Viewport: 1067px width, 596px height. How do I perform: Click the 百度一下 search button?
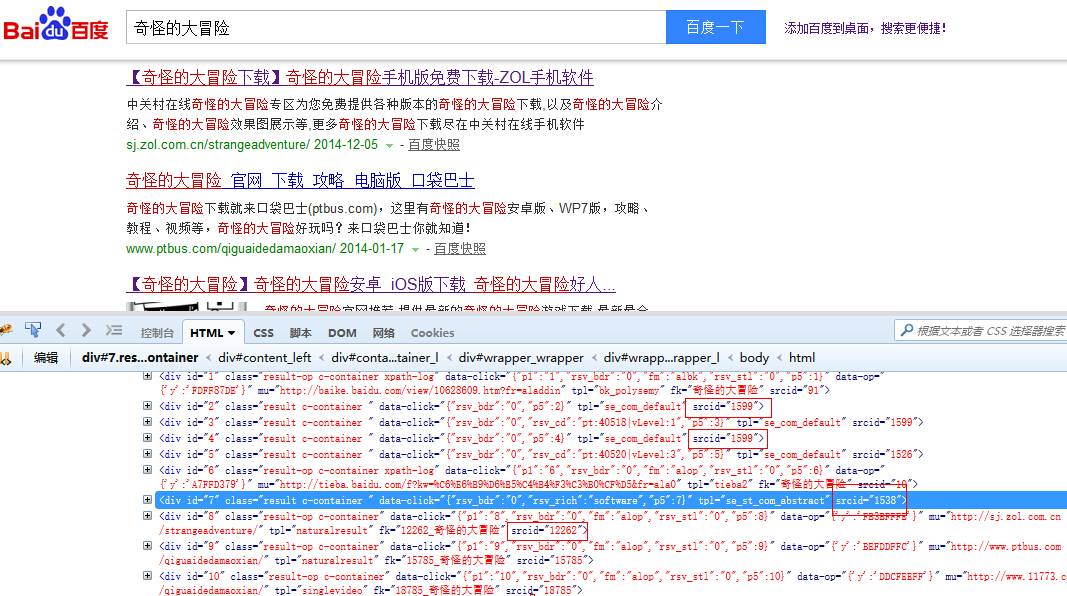(715, 28)
